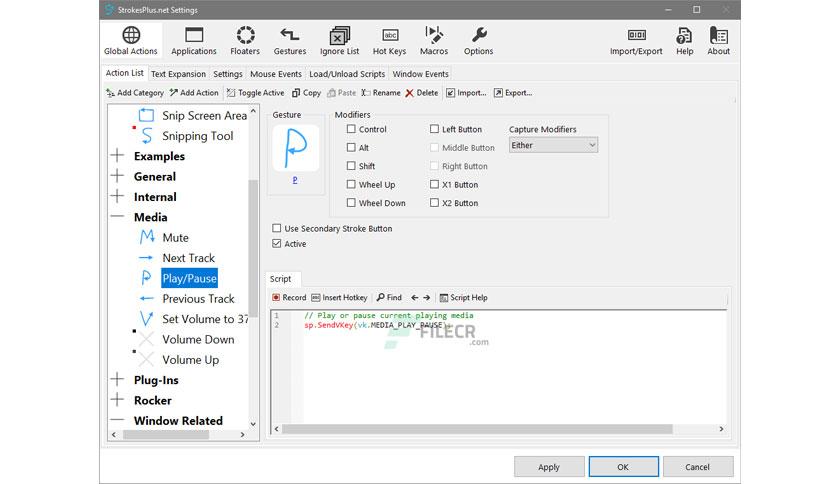Check the X2 Button modifier

434,203
